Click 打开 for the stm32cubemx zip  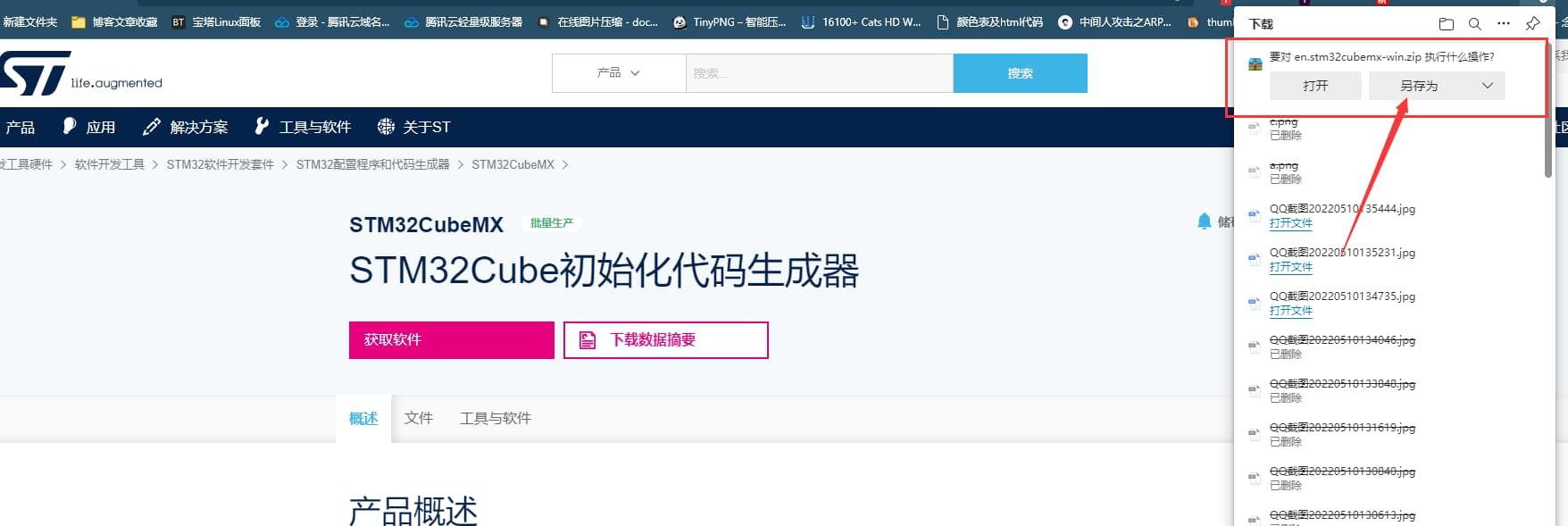coord(1314,86)
